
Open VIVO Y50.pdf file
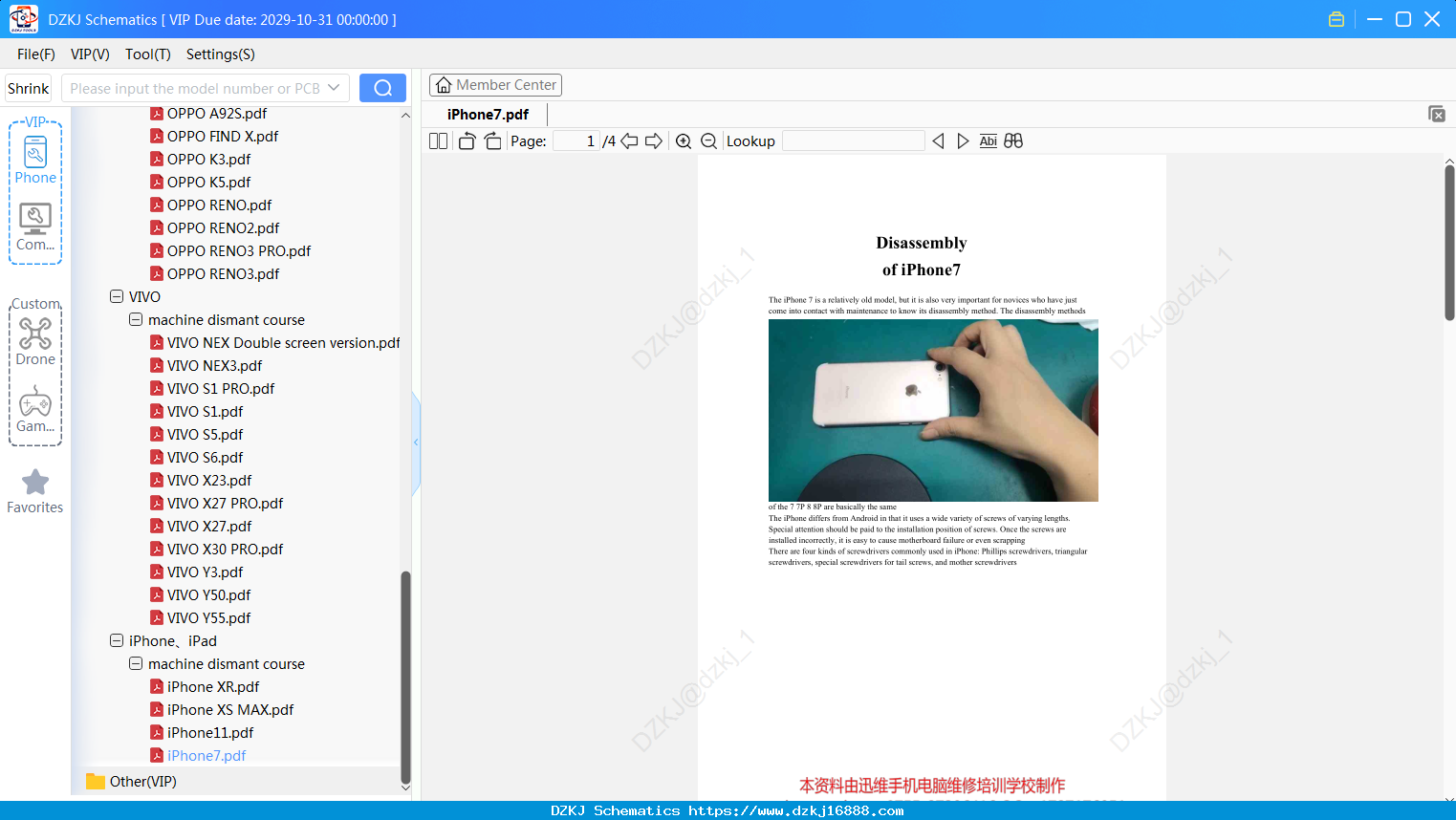point(201,594)
